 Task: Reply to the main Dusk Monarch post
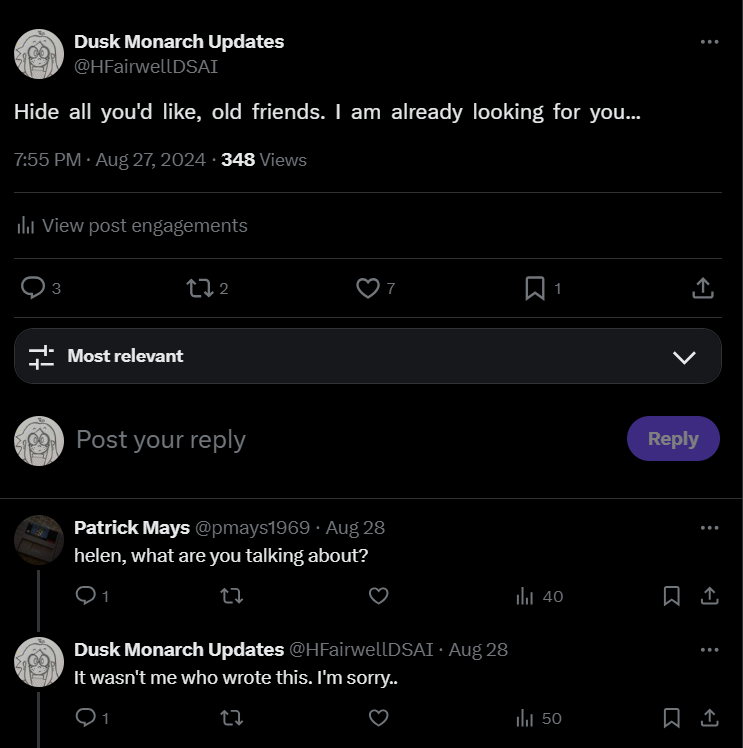(33, 288)
